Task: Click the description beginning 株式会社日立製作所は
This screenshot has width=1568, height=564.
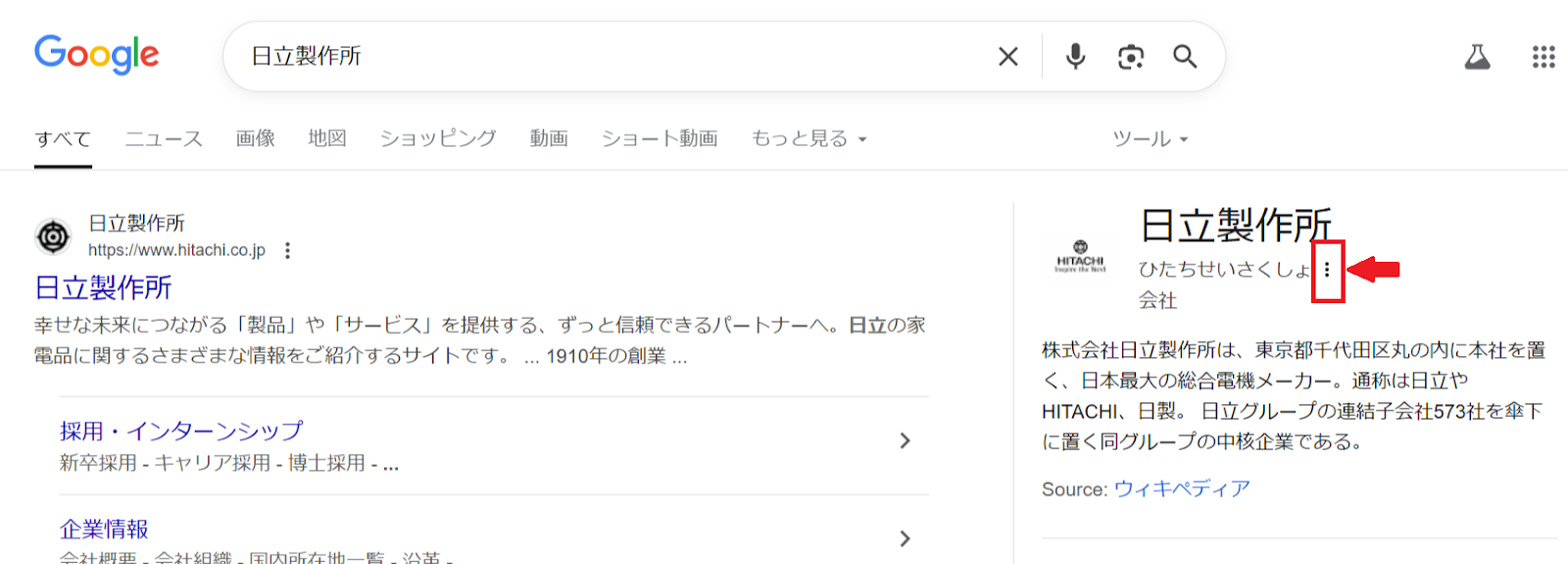Action: [x=1294, y=395]
